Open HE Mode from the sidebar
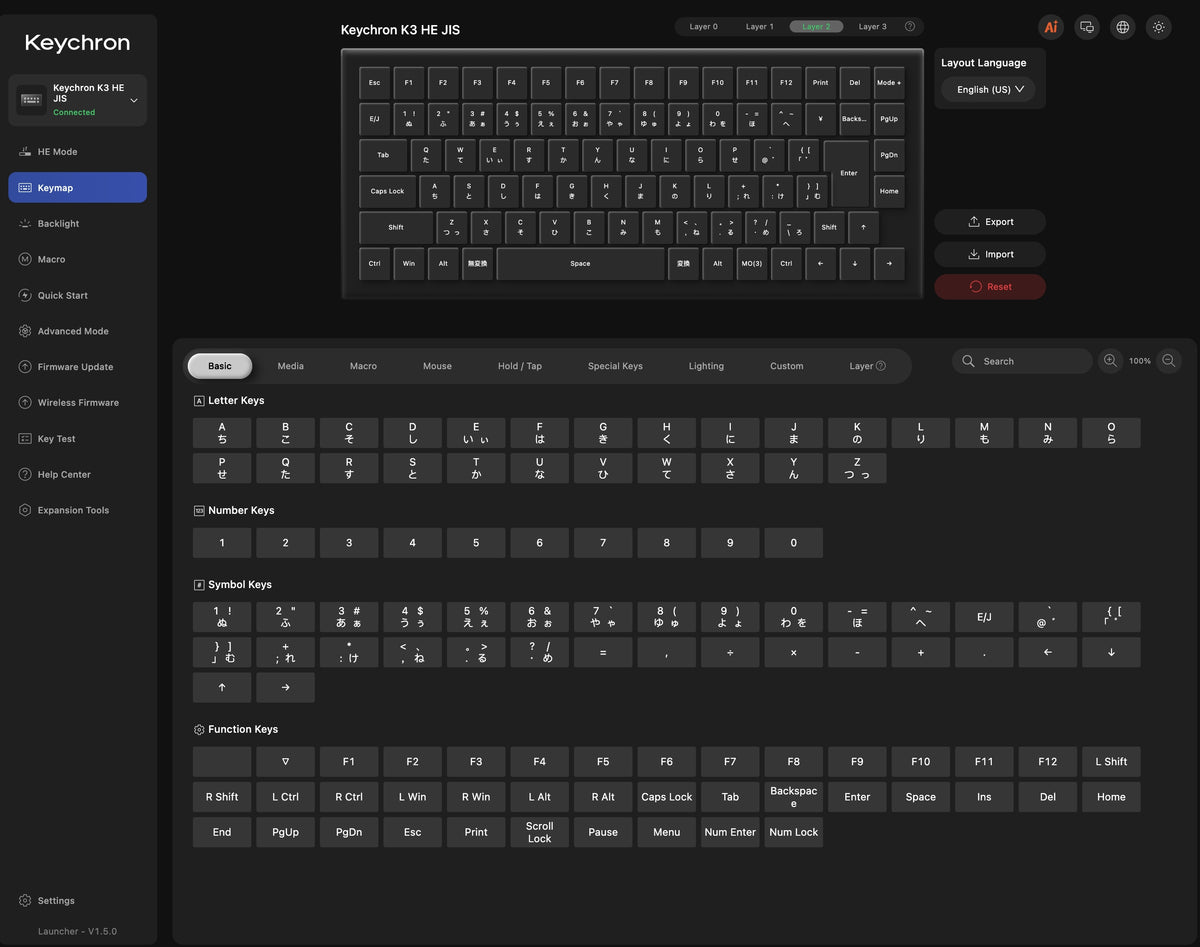1200x947 pixels. [x=78, y=152]
